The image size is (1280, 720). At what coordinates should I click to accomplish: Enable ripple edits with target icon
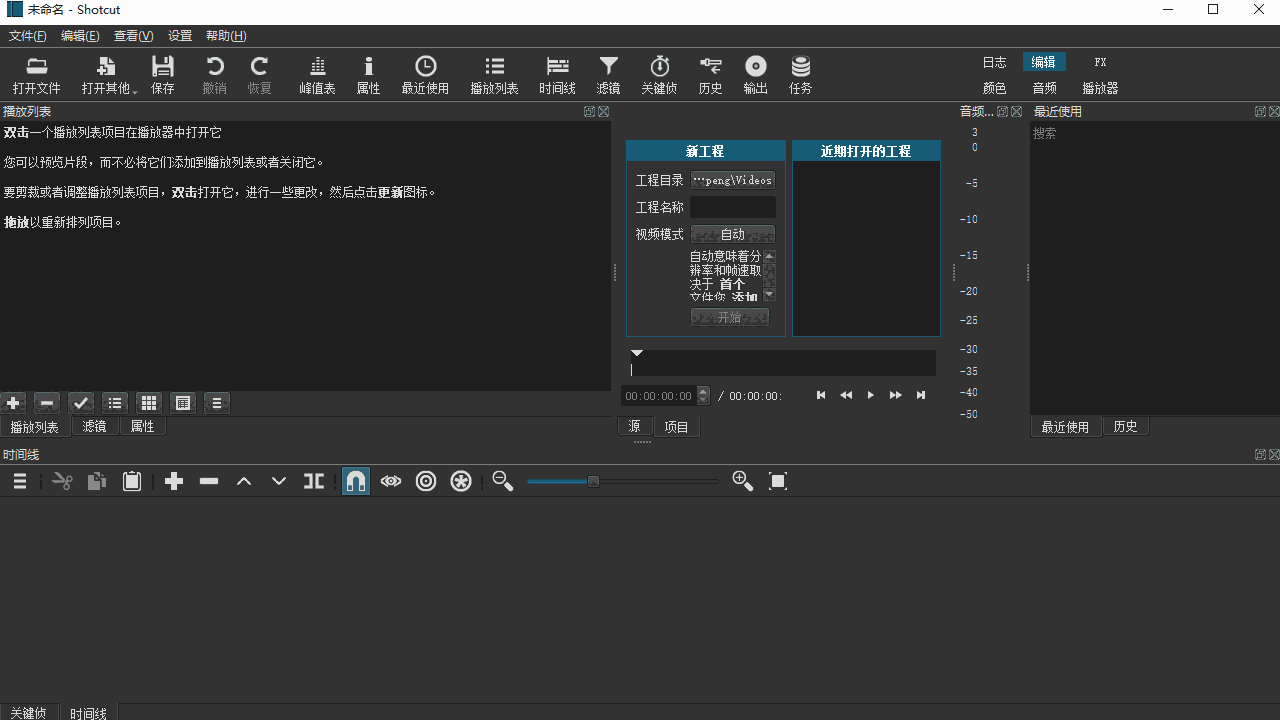(425, 481)
